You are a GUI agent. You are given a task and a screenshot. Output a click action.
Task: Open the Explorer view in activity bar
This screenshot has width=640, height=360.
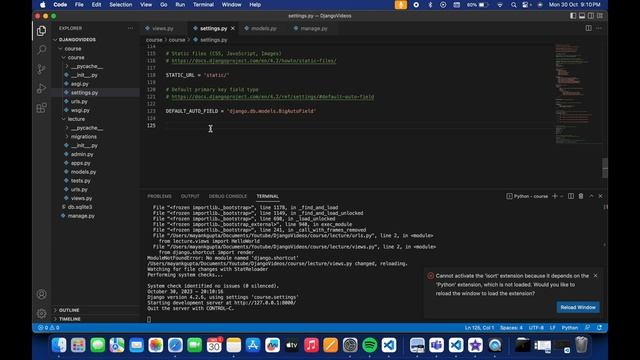pos(41,31)
